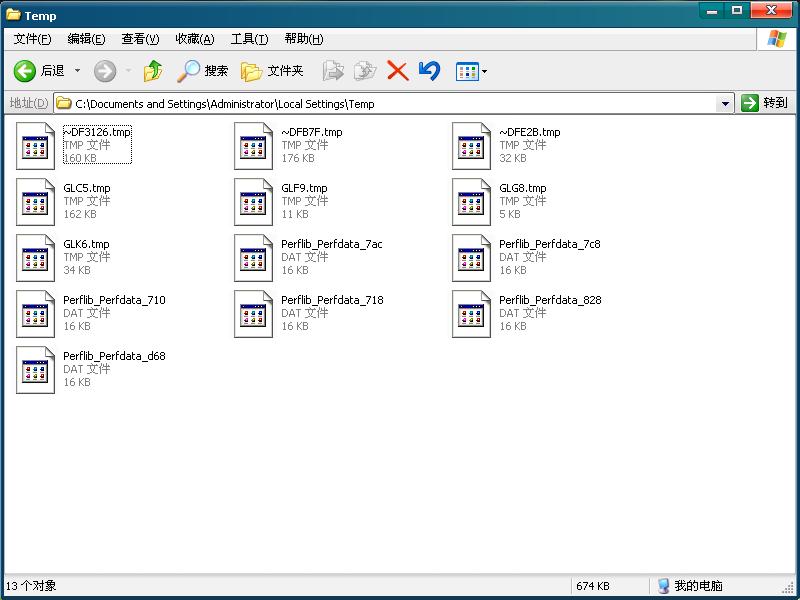Open the Search (搜索) magnifier tool
This screenshot has height=600, width=800.
click(202, 71)
